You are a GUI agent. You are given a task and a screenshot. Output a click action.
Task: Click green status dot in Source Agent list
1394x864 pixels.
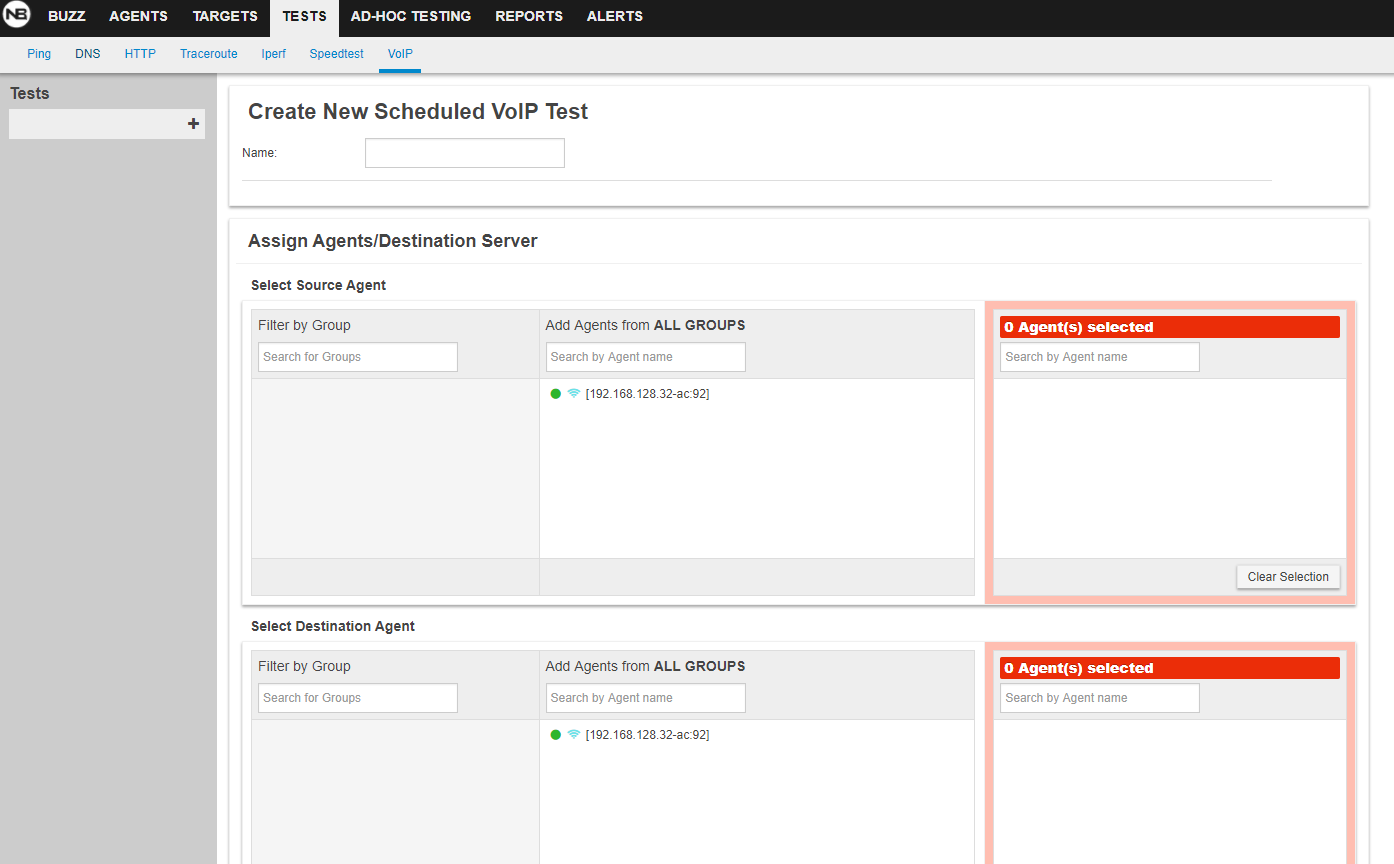[x=556, y=394]
